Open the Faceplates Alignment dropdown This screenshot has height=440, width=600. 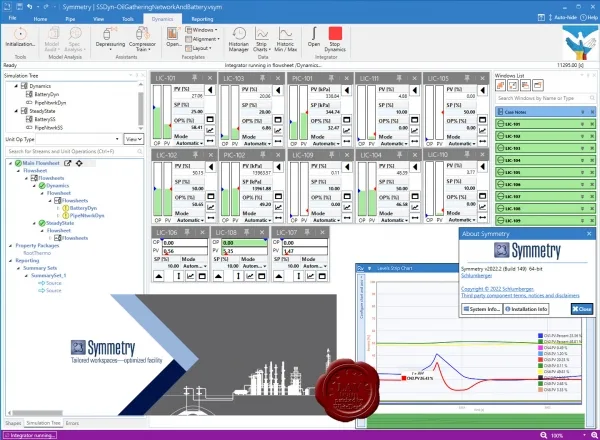click(202, 39)
